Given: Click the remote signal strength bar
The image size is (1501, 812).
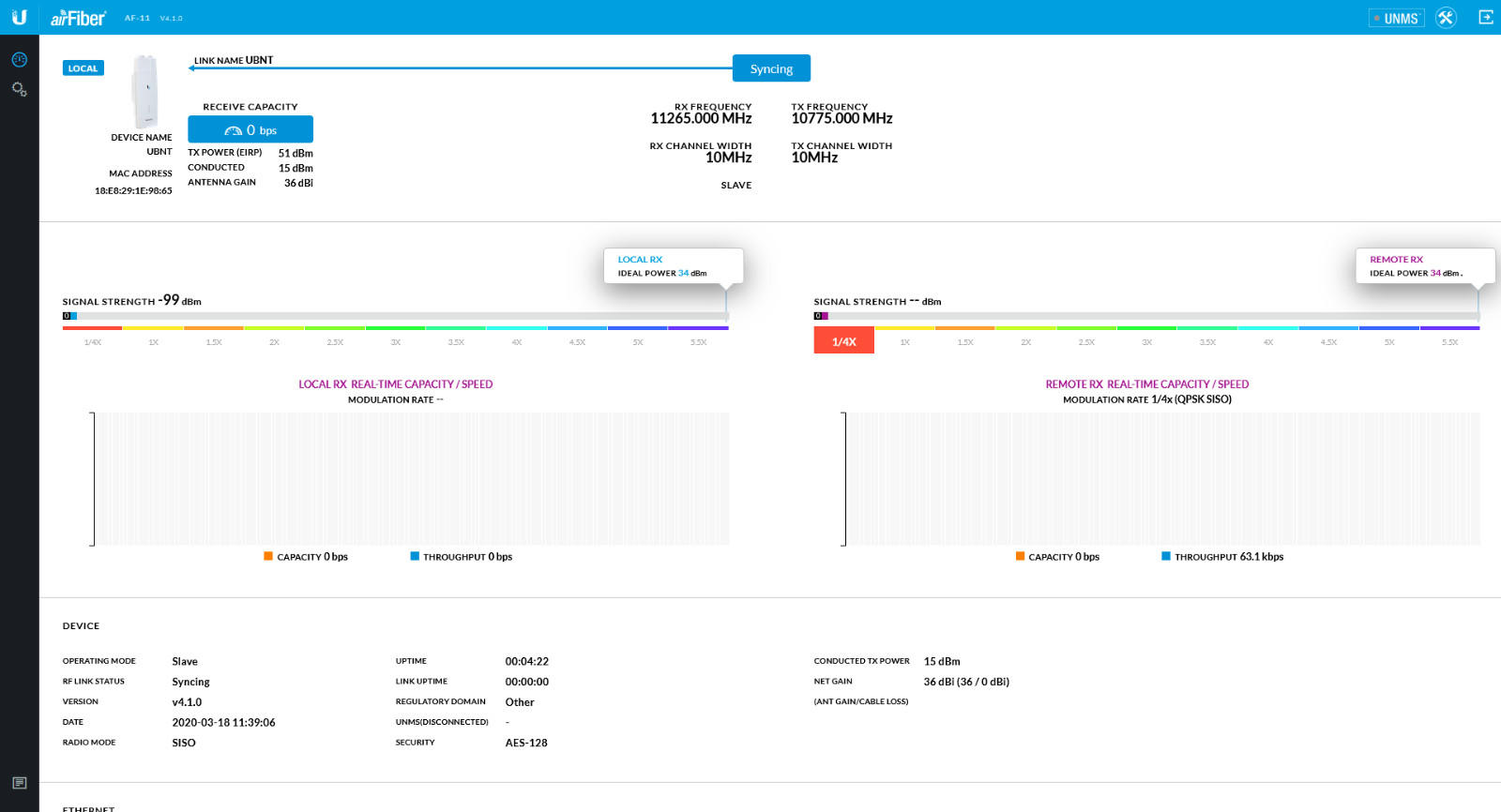Looking at the screenshot, I should pyautogui.click(x=1146, y=317).
